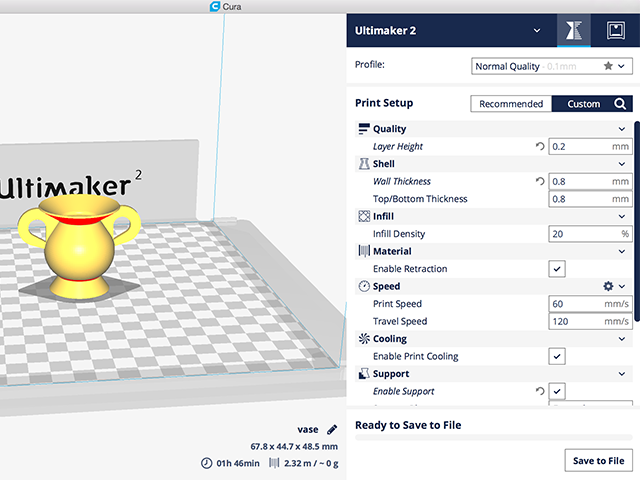Rename the vase job with the pencil icon

pyautogui.click(x=332, y=429)
